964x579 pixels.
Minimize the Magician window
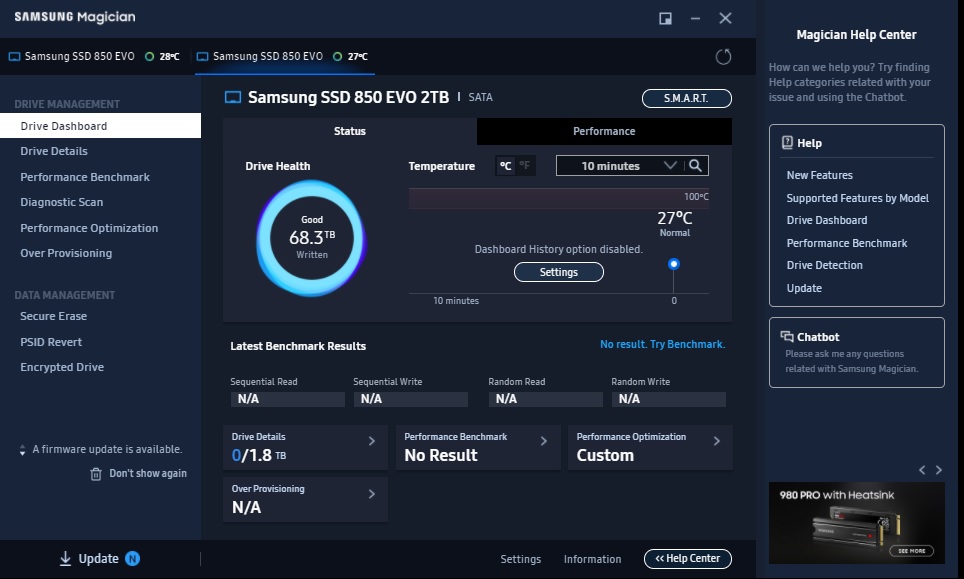695,18
